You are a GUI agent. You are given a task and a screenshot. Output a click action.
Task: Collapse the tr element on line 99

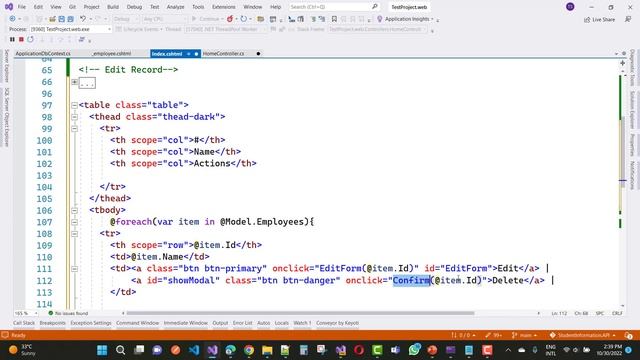click(74, 129)
